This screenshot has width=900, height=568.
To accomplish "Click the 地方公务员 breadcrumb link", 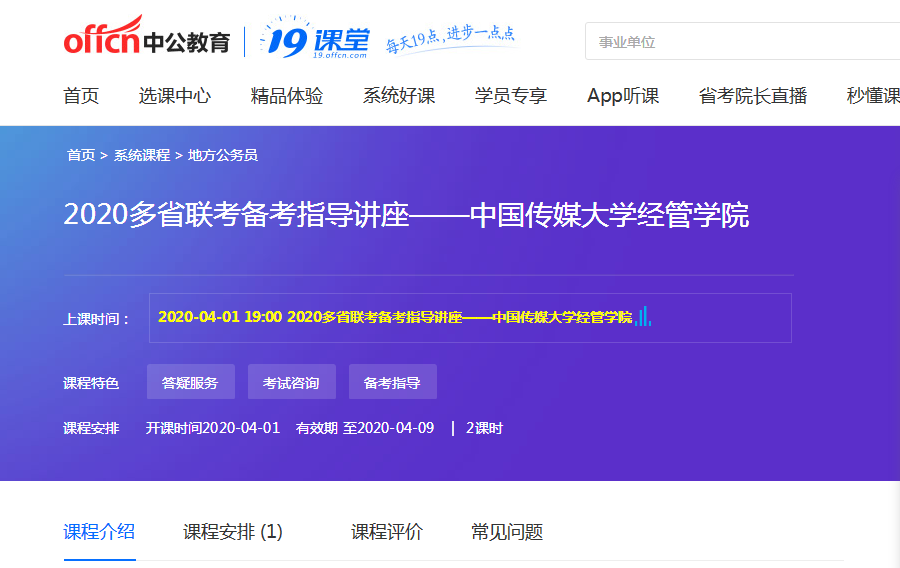I will tap(222, 155).
